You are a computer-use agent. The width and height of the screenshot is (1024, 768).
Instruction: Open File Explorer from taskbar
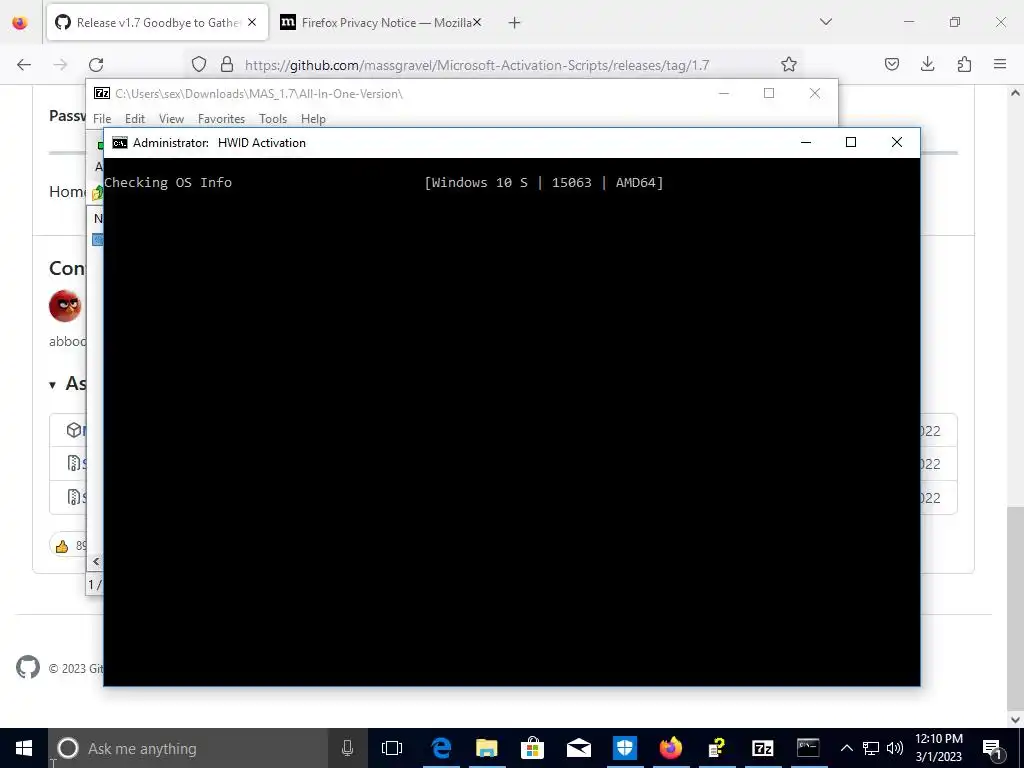[x=487, y=748]
